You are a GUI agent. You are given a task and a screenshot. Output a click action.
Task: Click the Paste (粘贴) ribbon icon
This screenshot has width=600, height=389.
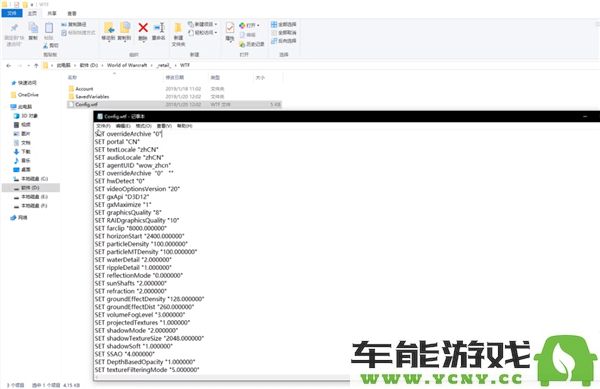[49, 28]
